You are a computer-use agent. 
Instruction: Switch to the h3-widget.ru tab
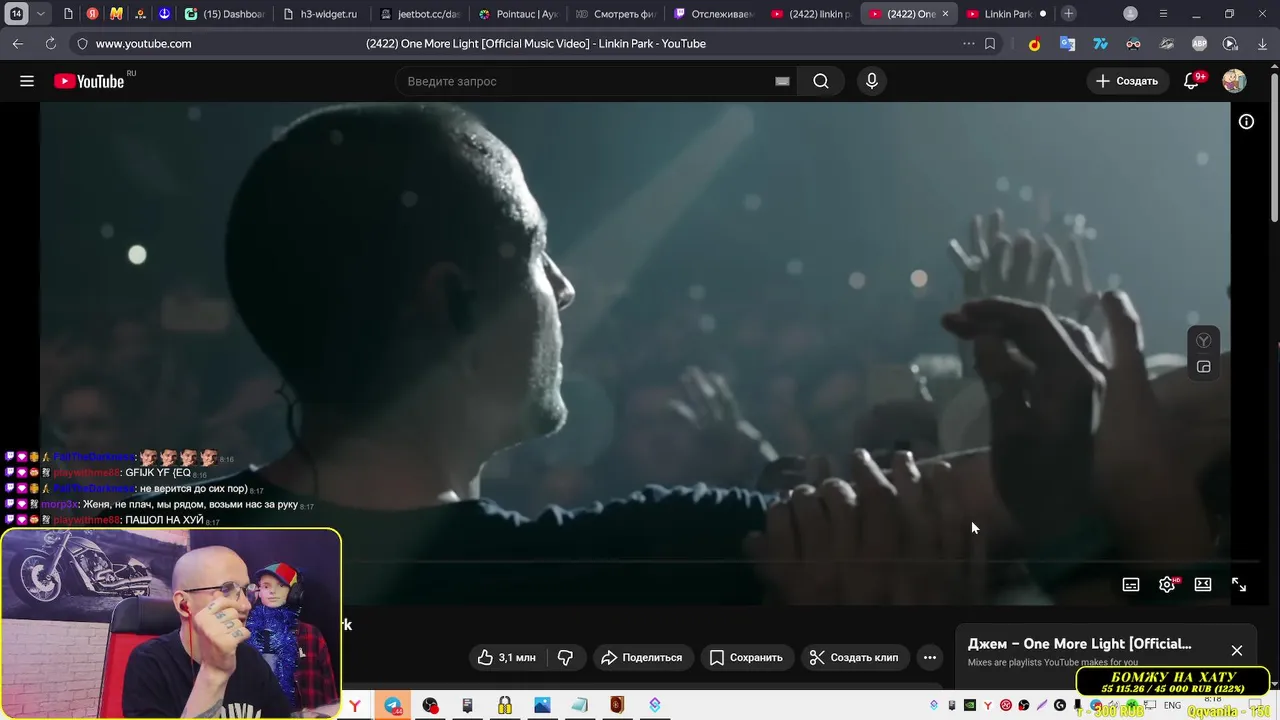coord(321,14)
